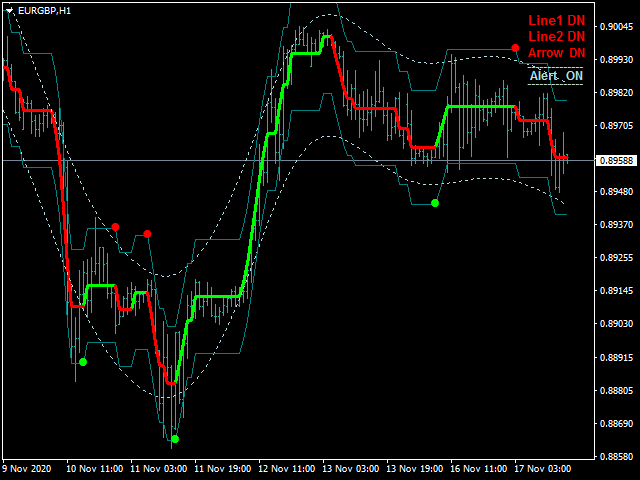Click the 0.88590 price axis label
This screenshot has height=480, width=640.
616,456
